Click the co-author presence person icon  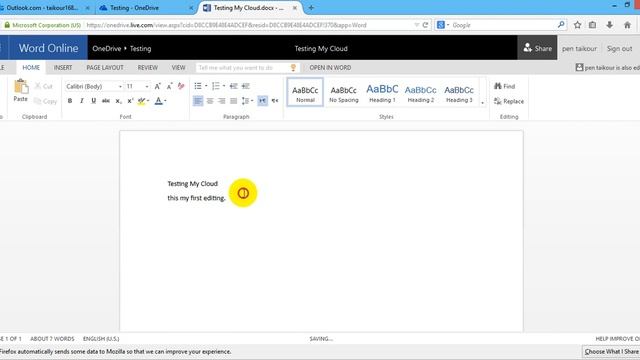tap(579, 67)
